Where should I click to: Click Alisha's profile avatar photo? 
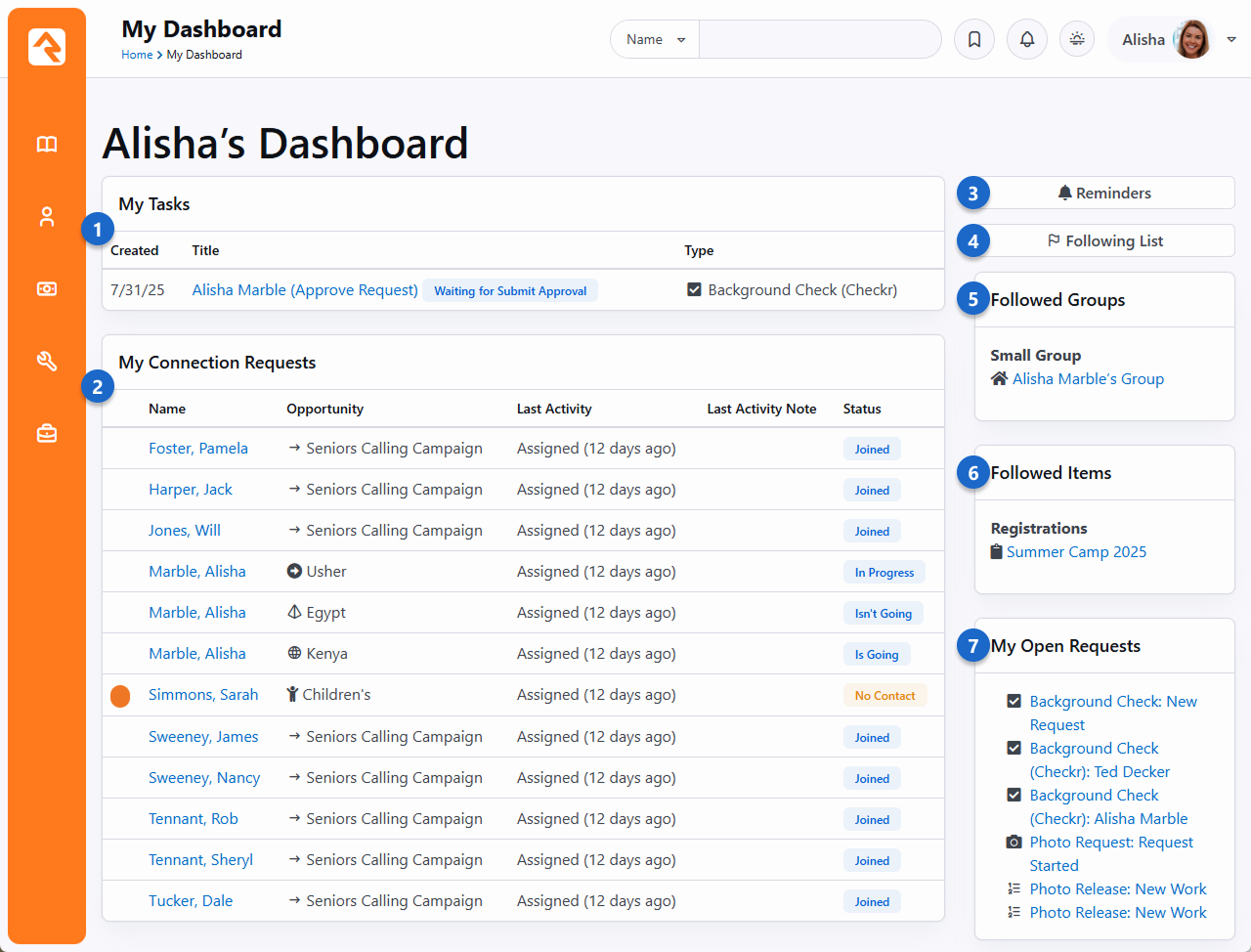[x=1191, y=40]
